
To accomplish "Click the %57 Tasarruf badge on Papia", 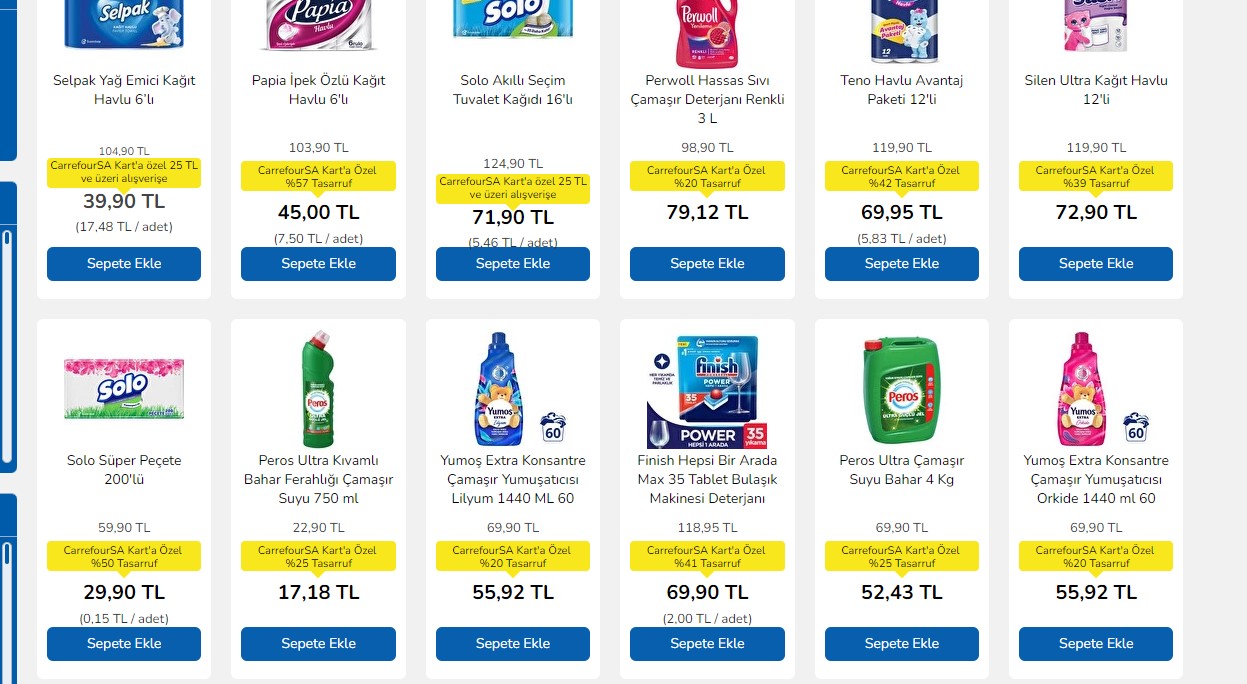I will click(318, 177).
